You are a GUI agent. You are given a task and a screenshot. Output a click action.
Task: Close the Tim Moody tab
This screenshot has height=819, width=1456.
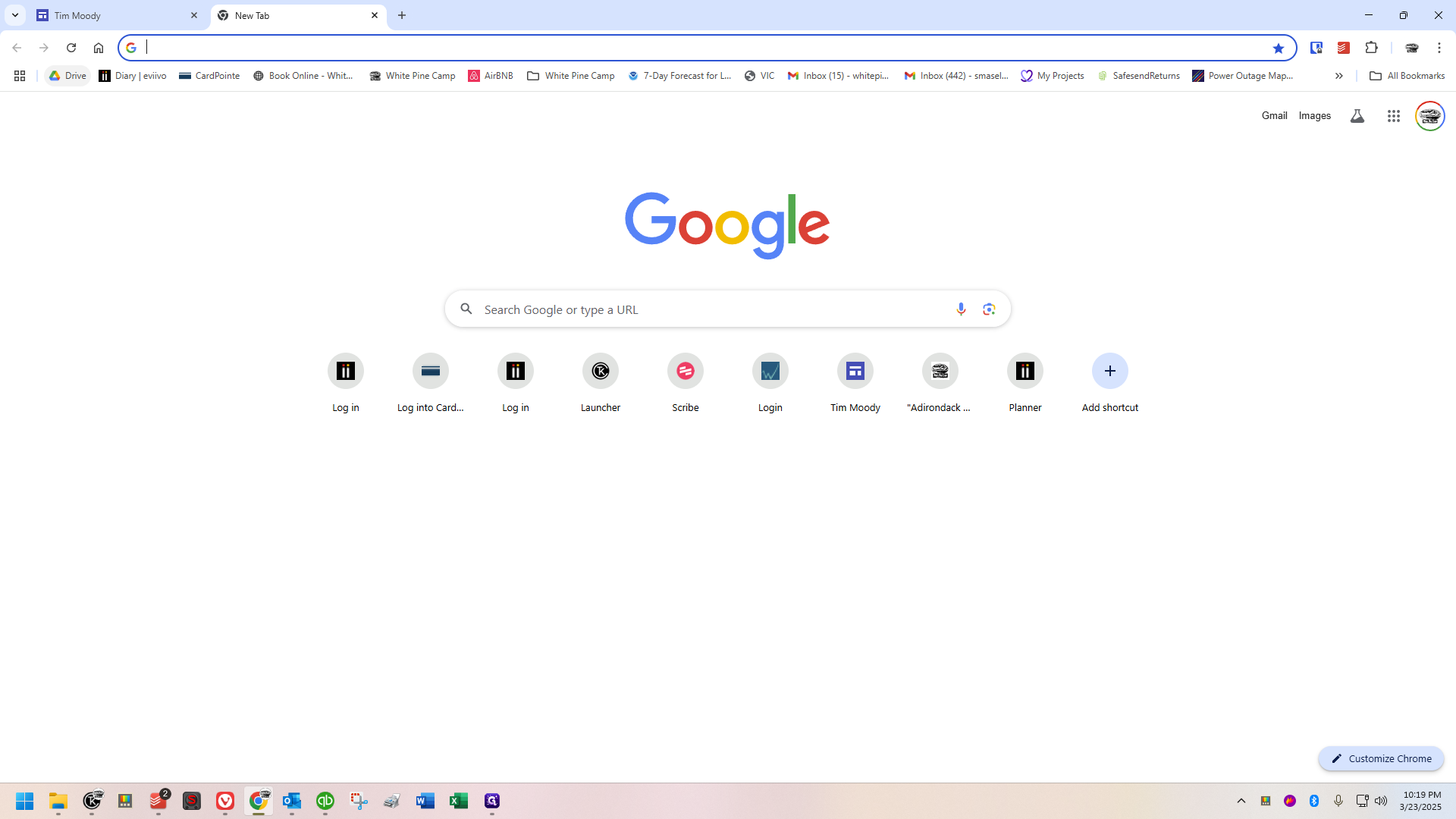click(194, 15)
